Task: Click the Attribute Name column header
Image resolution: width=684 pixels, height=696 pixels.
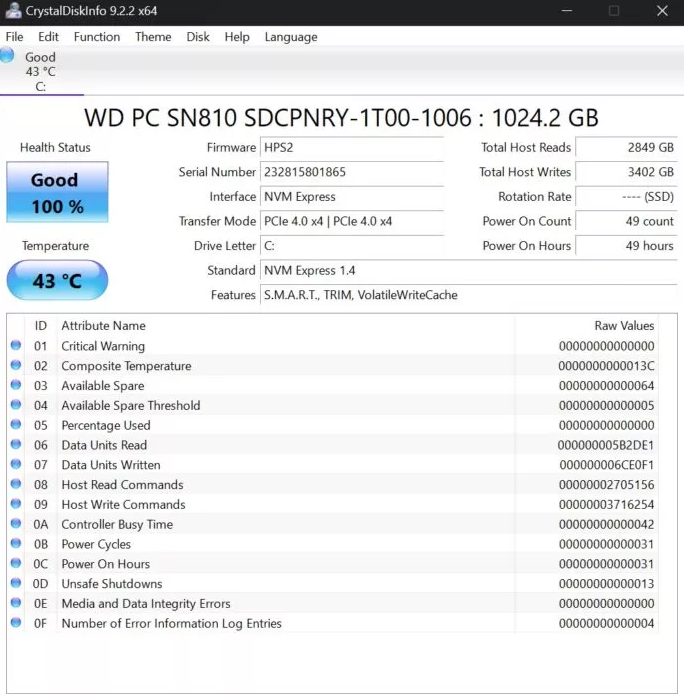Action: coord(103,326)
